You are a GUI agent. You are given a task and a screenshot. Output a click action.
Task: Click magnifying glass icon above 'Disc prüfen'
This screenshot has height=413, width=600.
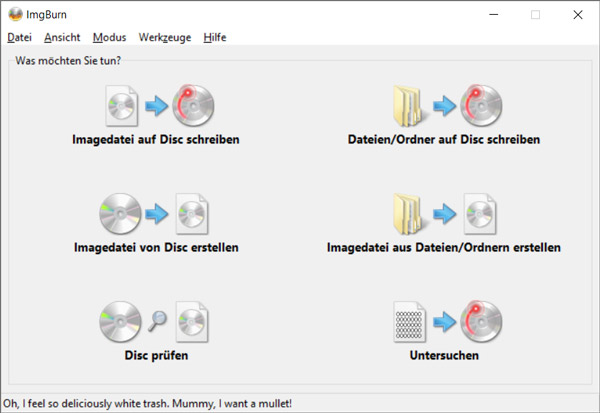click(157, 321)
